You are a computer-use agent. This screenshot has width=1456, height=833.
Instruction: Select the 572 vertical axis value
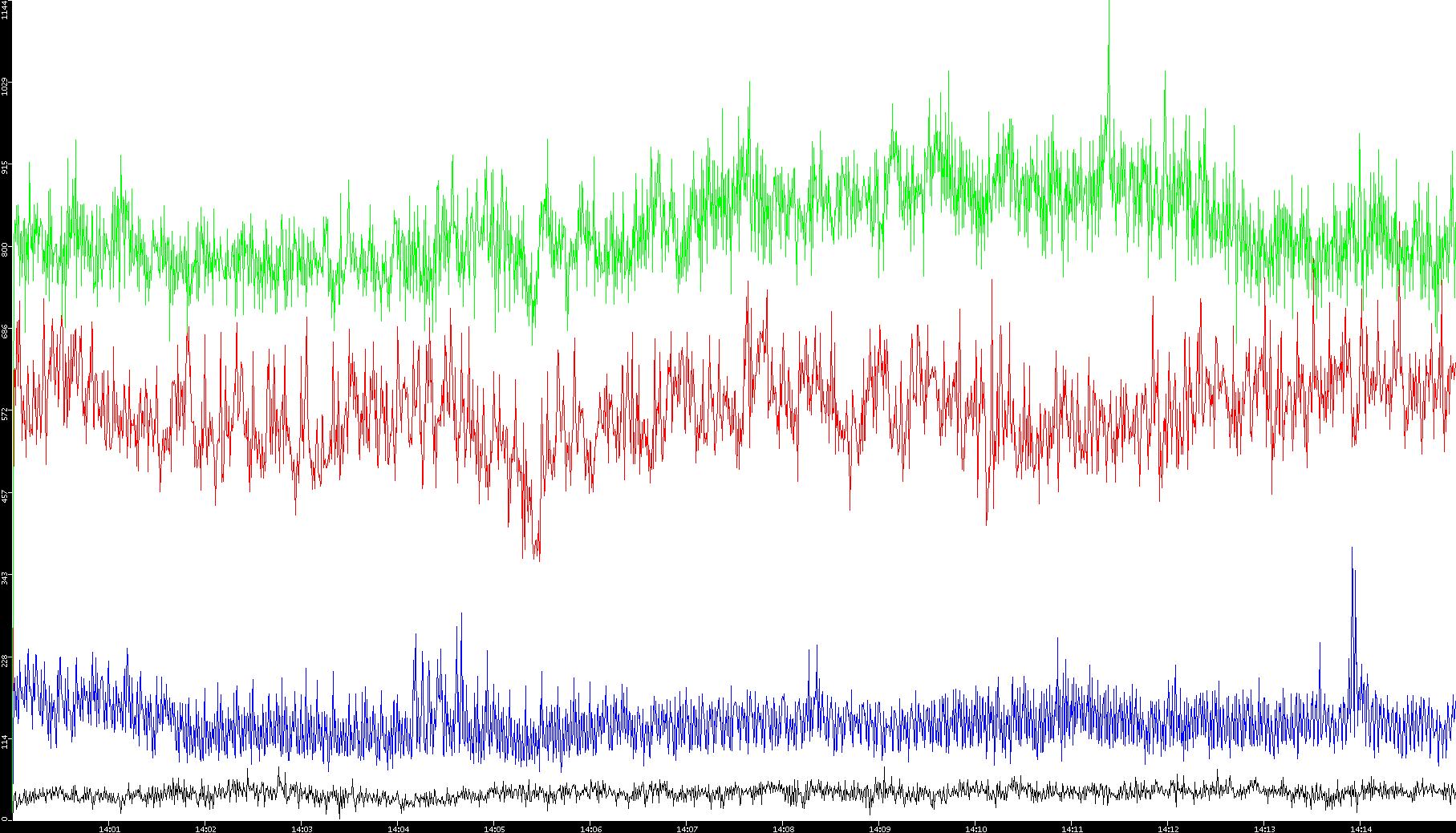point(5,414)
